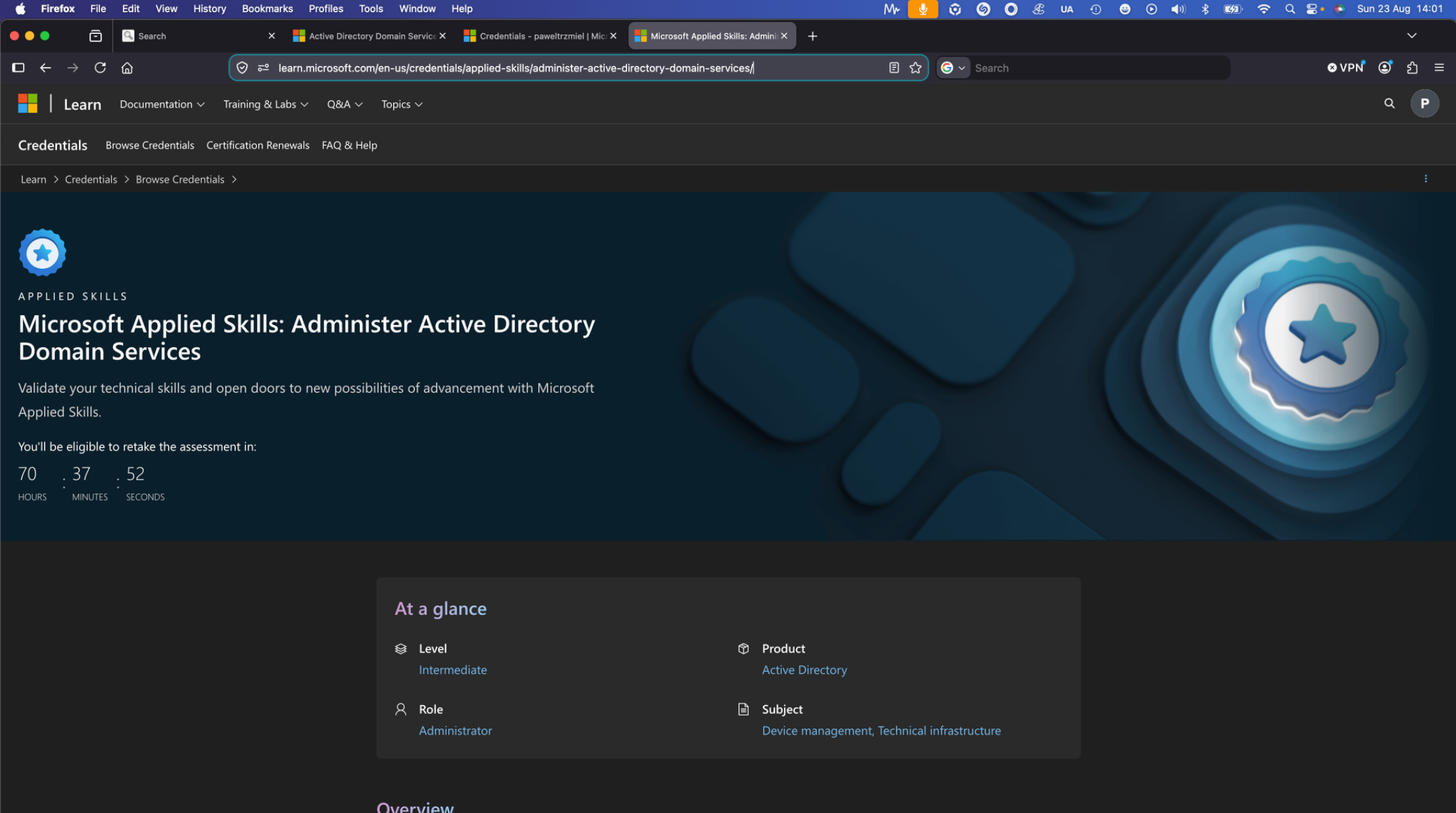Open the Firefox home page
The height and width of the screenshot is (813, 1456).
coord(127,68)
